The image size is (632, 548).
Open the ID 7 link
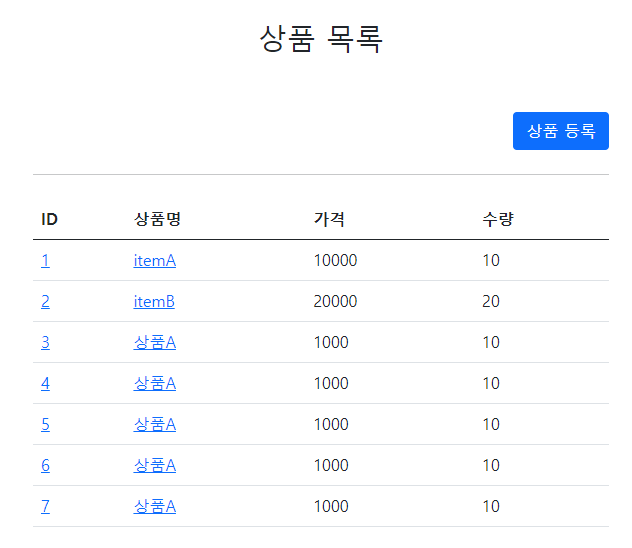(x=46, y=506)
